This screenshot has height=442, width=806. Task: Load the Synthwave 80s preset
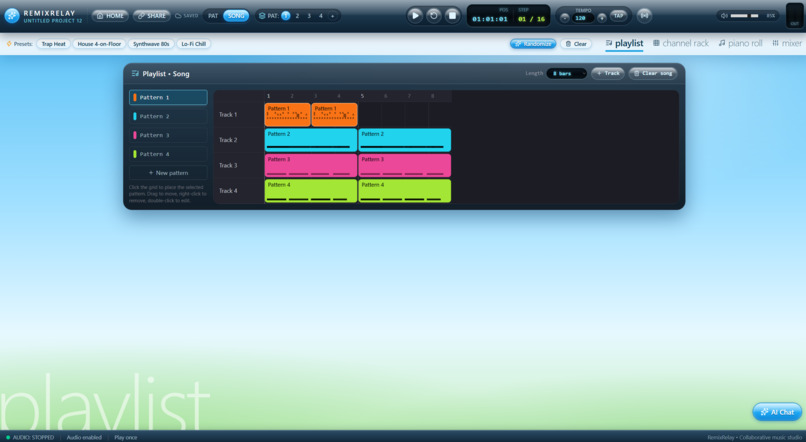coord(151,44)
